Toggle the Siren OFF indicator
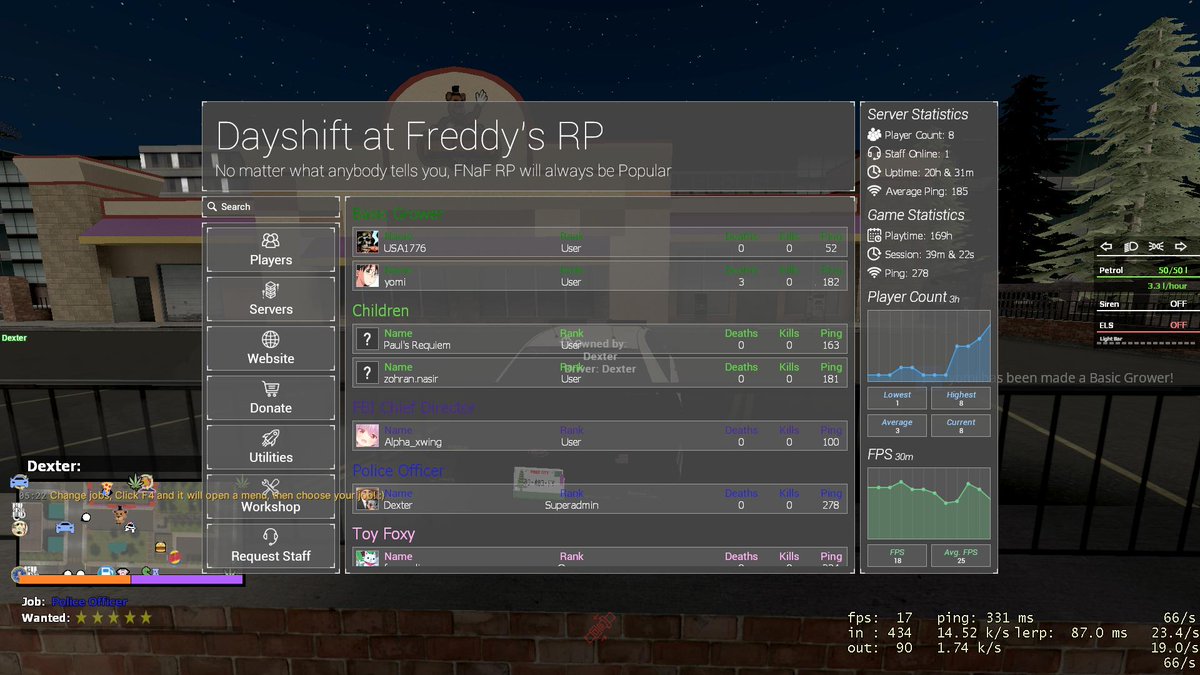Screen dimensions: 1200x675 [1178, 304]
